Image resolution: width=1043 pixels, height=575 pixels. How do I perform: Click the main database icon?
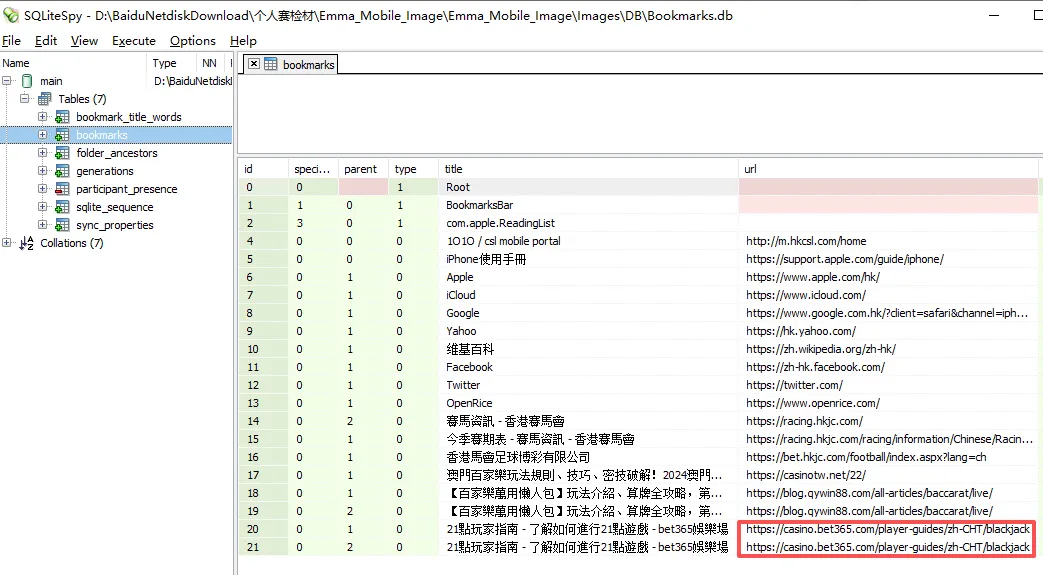(27, 81)
